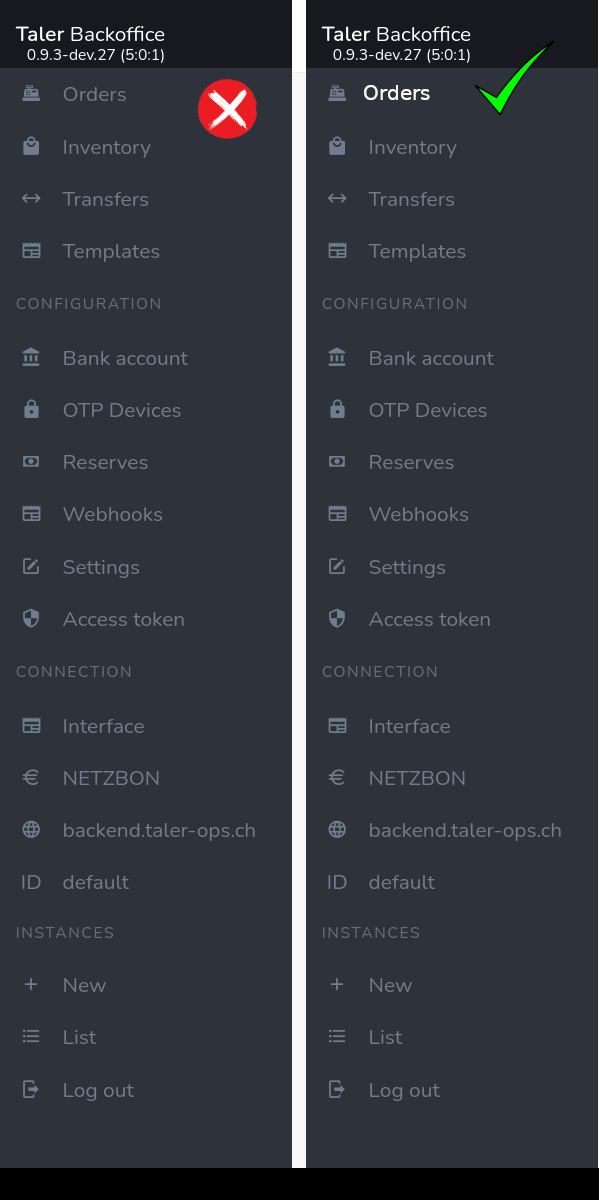
Task: Click default instance ID in red-X sidebar
Action: coord(95,882)
